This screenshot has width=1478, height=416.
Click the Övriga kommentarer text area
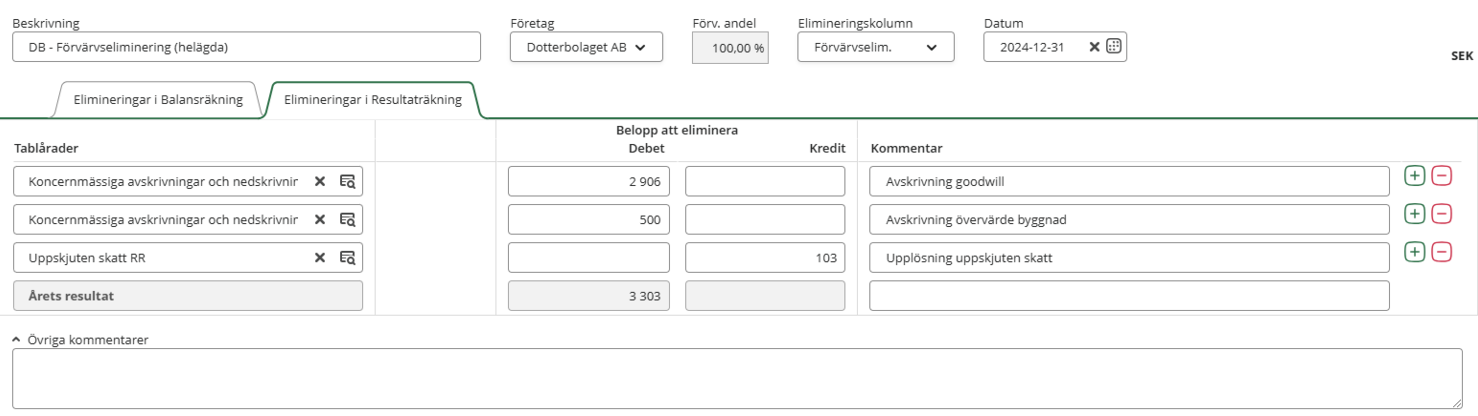(738, 378)
